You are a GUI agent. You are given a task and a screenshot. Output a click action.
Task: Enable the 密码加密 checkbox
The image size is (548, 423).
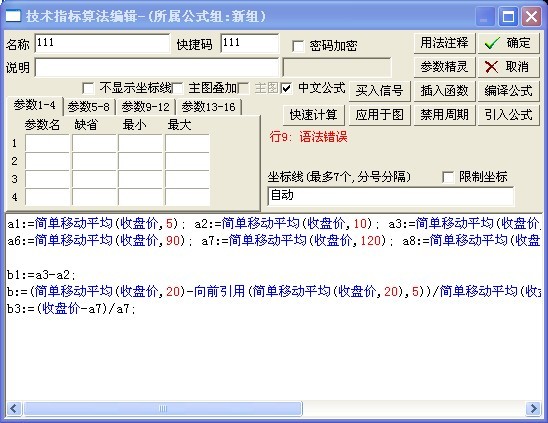tap(298, 46)
